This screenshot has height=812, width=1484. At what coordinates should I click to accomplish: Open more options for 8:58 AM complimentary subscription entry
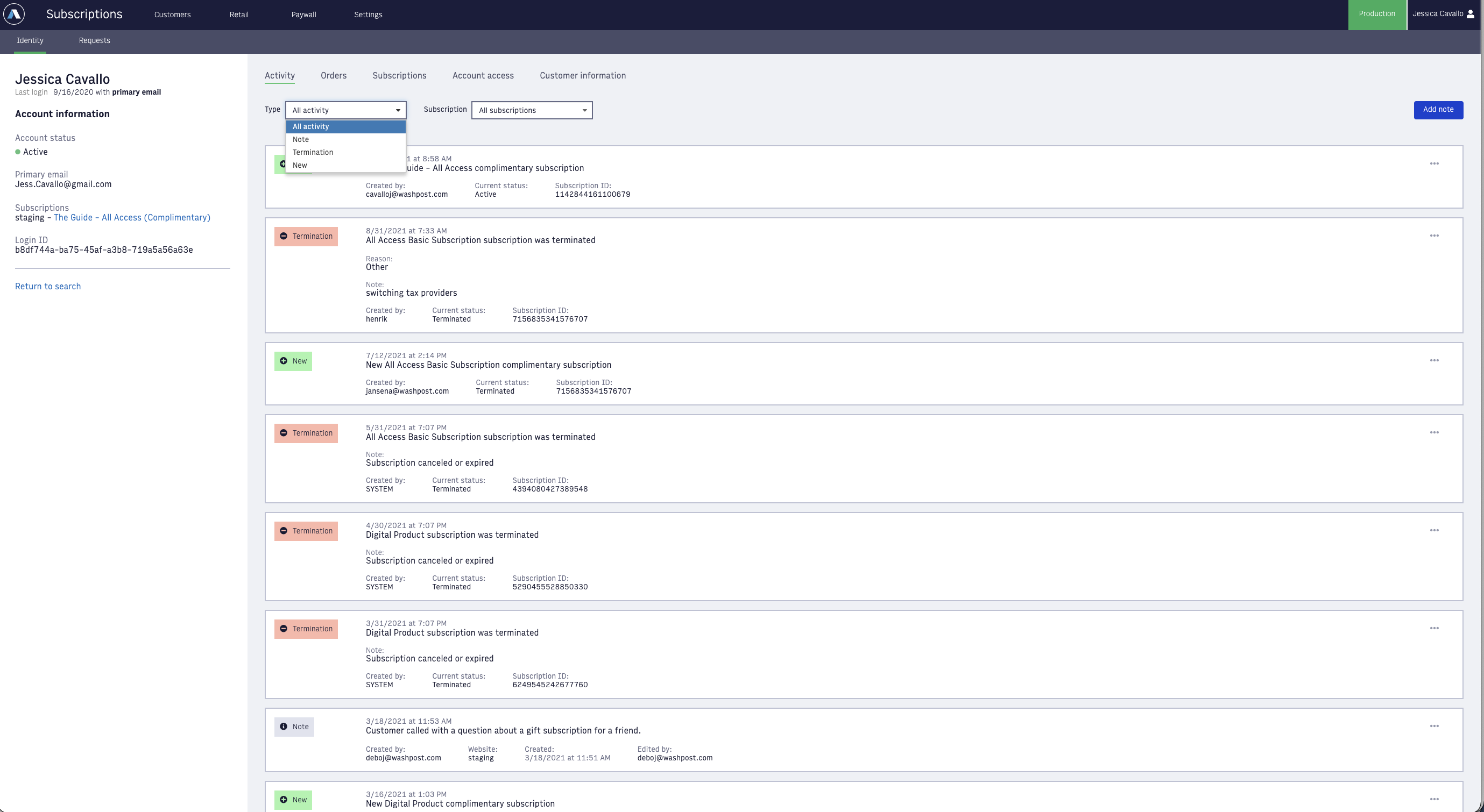1434,163
